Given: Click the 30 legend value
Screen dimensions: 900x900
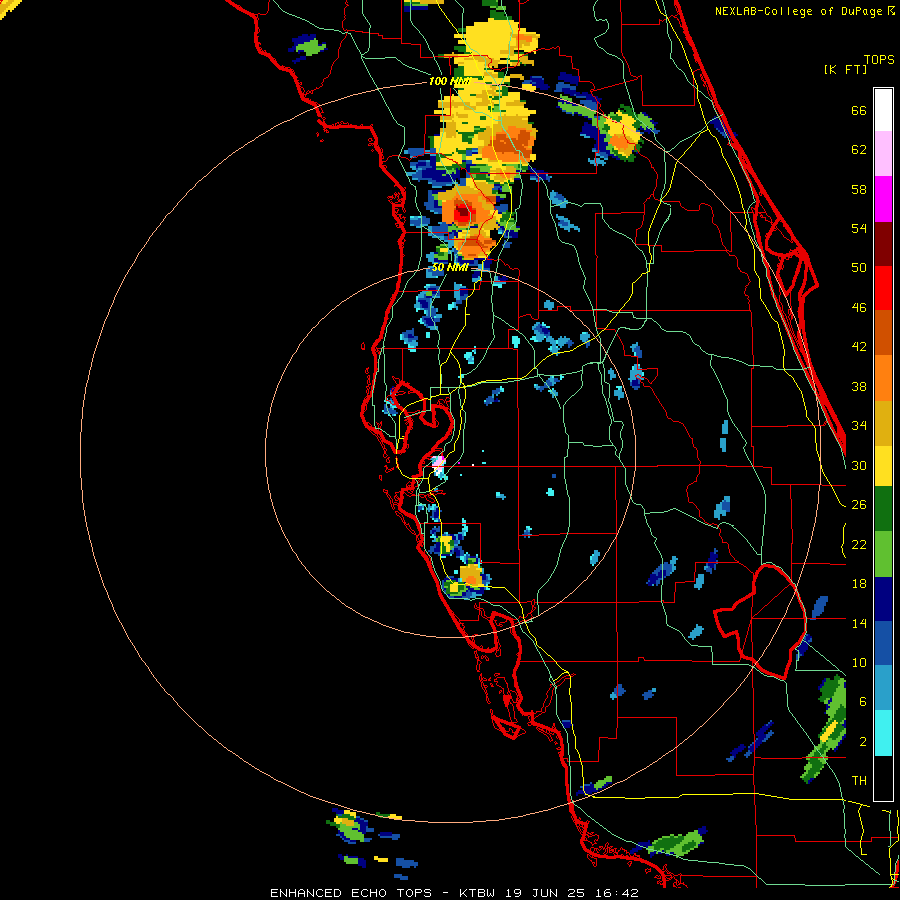Looking at the screenshot, I should pos(859,465).
